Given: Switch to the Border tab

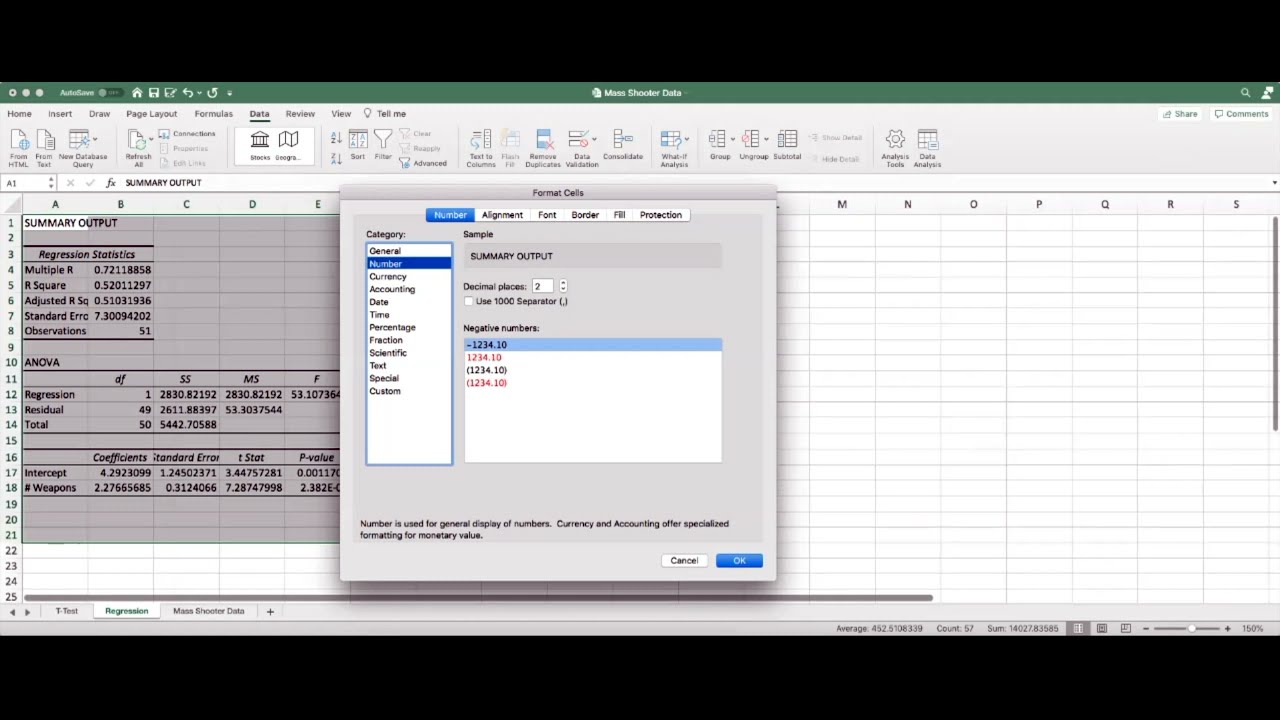Looking at the screenshot, I should (585, 215).
